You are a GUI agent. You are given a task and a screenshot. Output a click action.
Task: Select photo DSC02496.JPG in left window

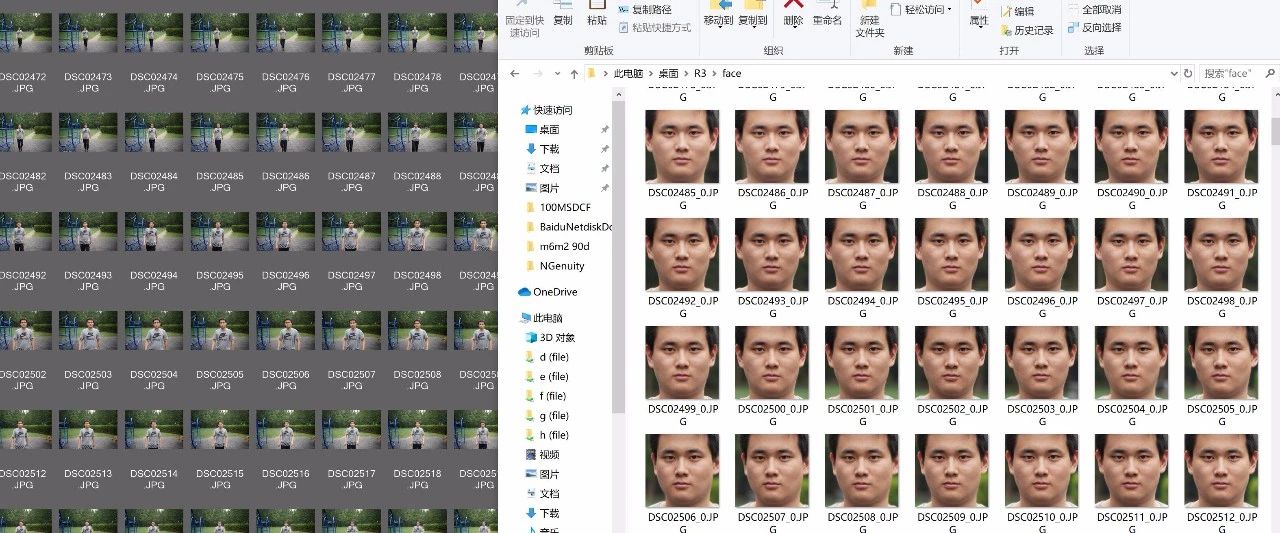[286, 231]
